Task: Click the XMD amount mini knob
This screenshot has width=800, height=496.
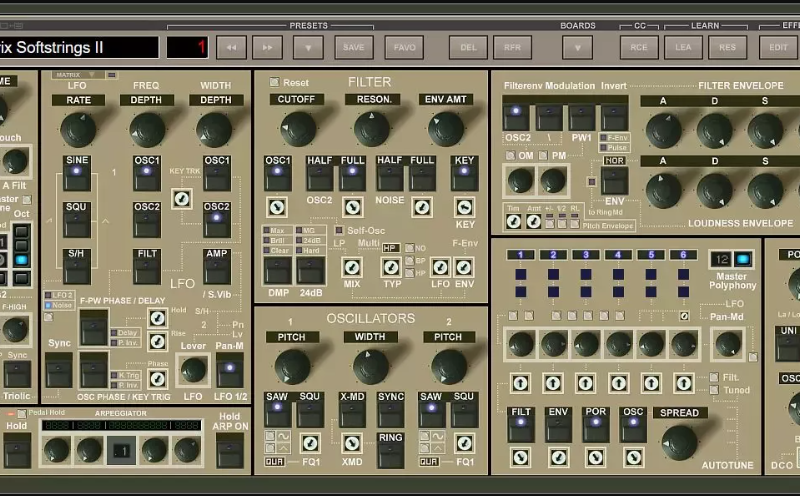Action: [x=352, y=443]
